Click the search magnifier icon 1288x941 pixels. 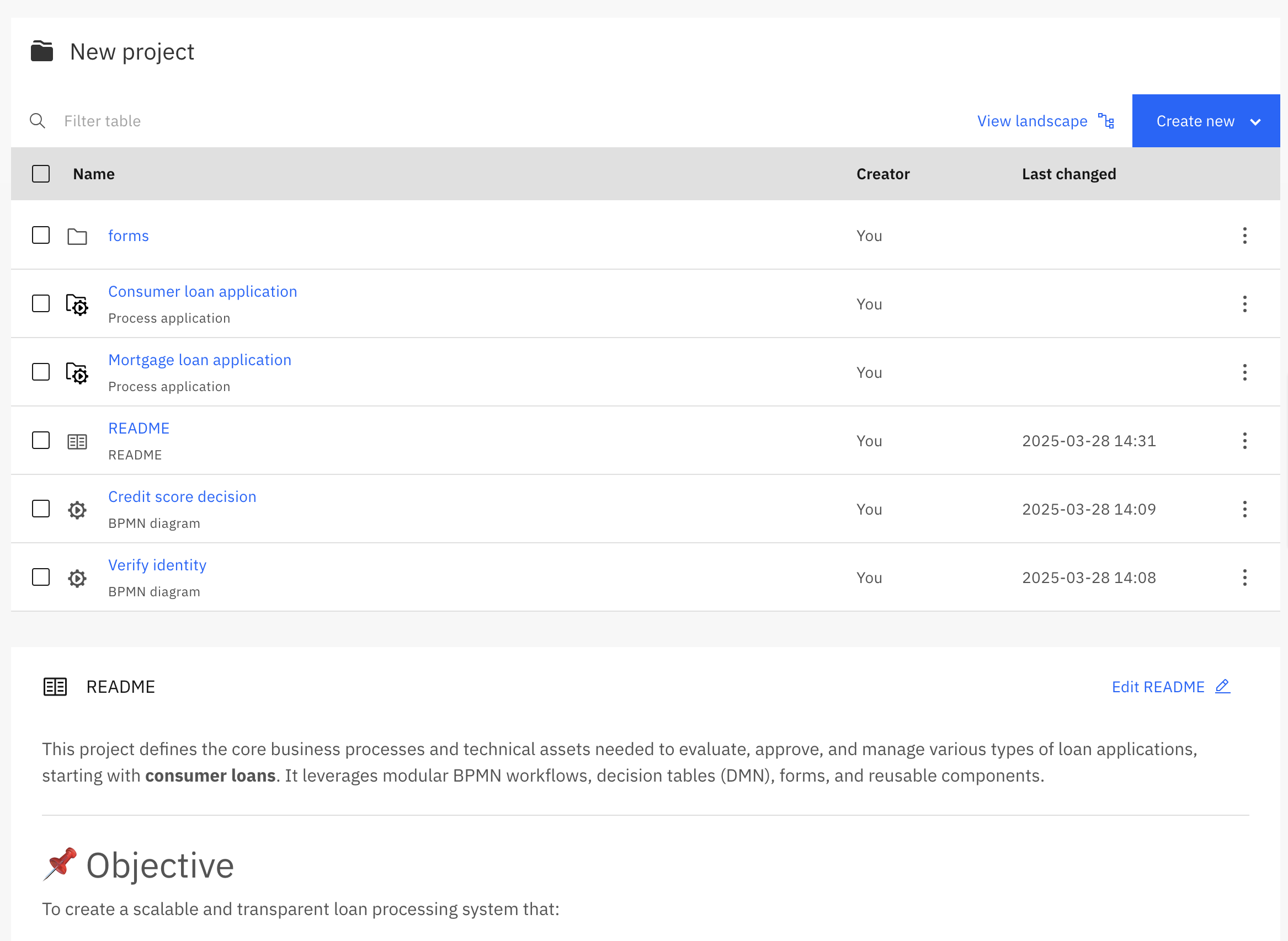[x=38, y=120]
